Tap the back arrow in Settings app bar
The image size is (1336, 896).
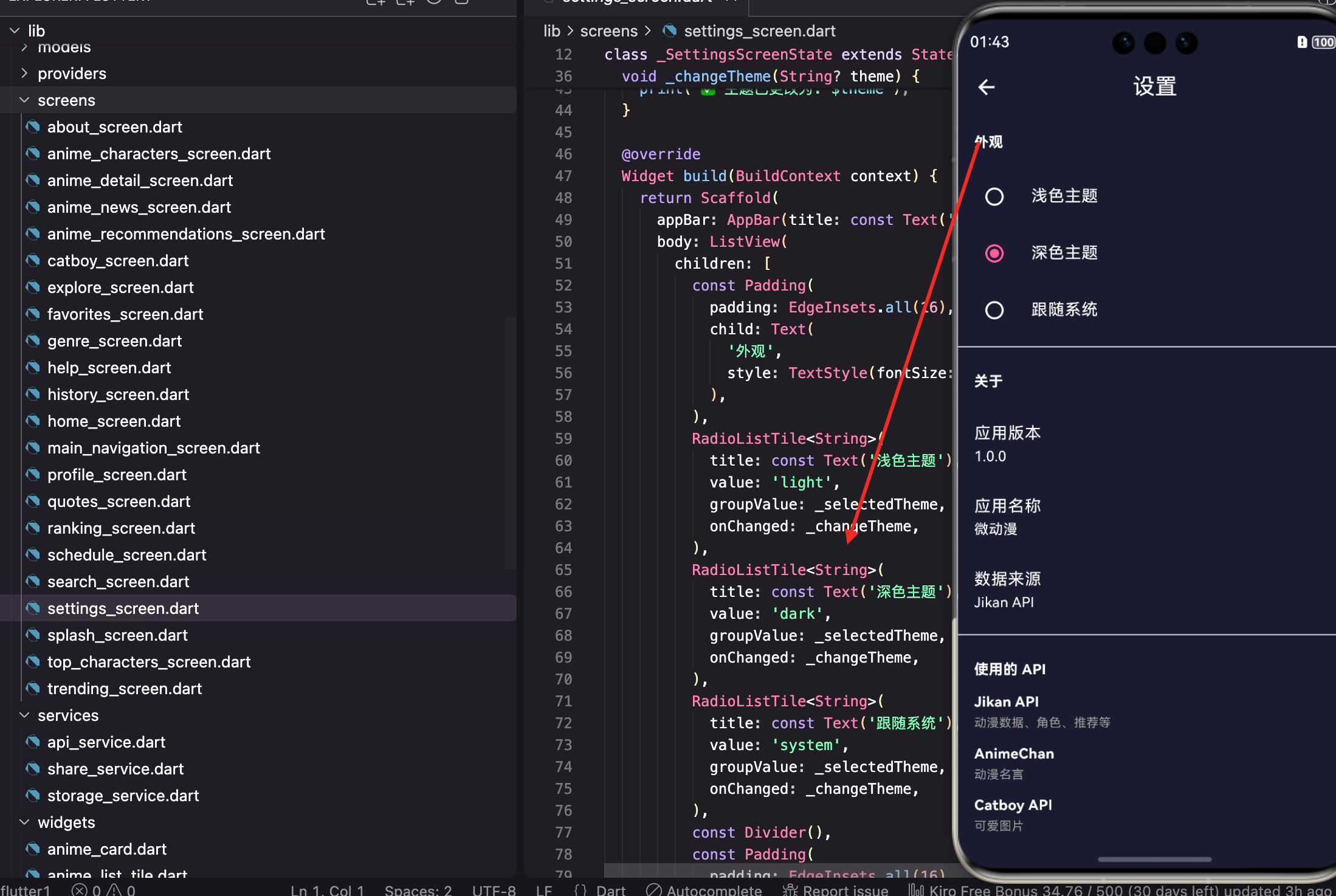click(987, 87)
